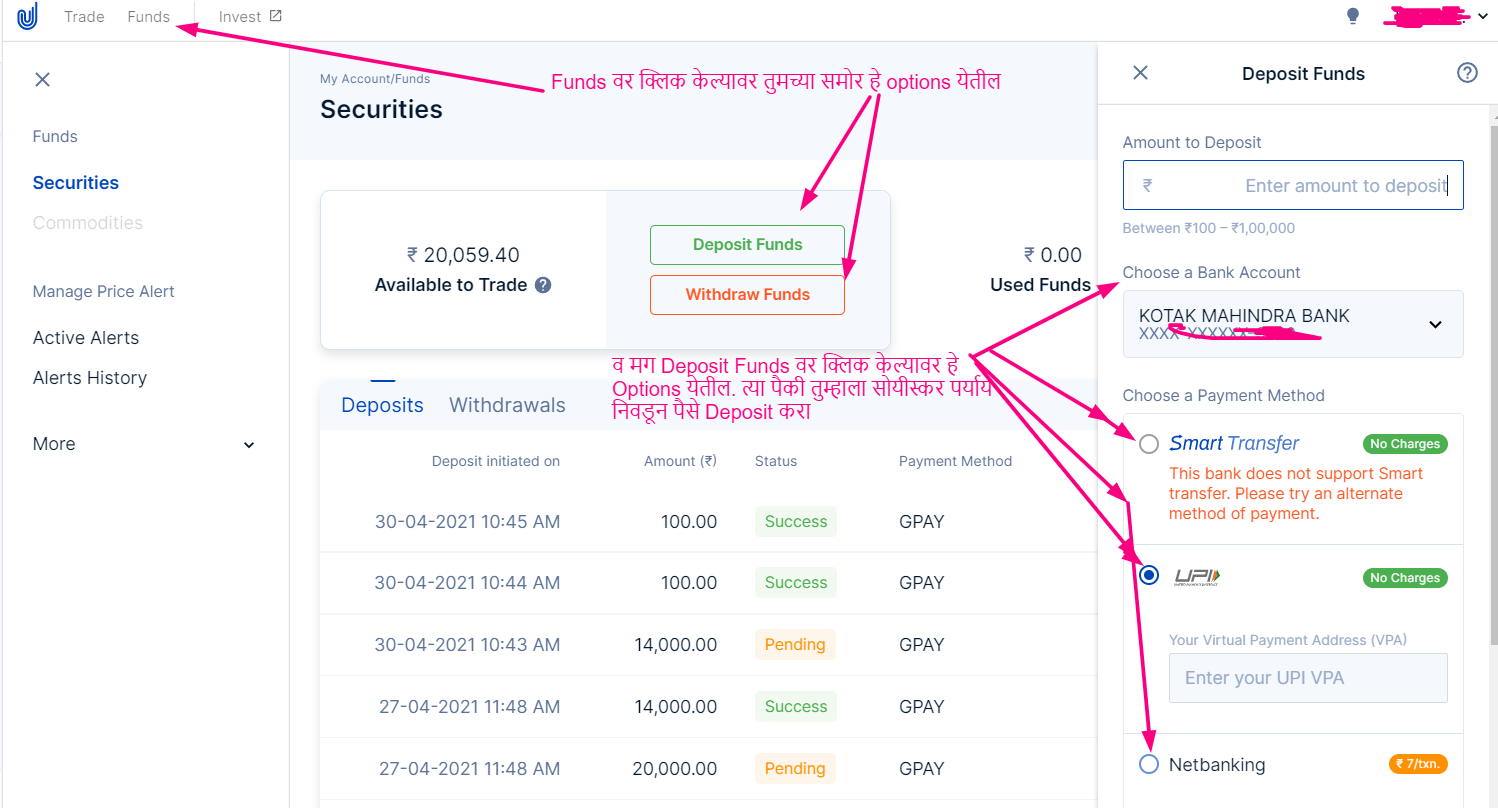The height and width of the screenshot is (808, 1498).
Task: Click 30-04-2021 10:43 AM deposit date
Action: click(x=467, y=644)
